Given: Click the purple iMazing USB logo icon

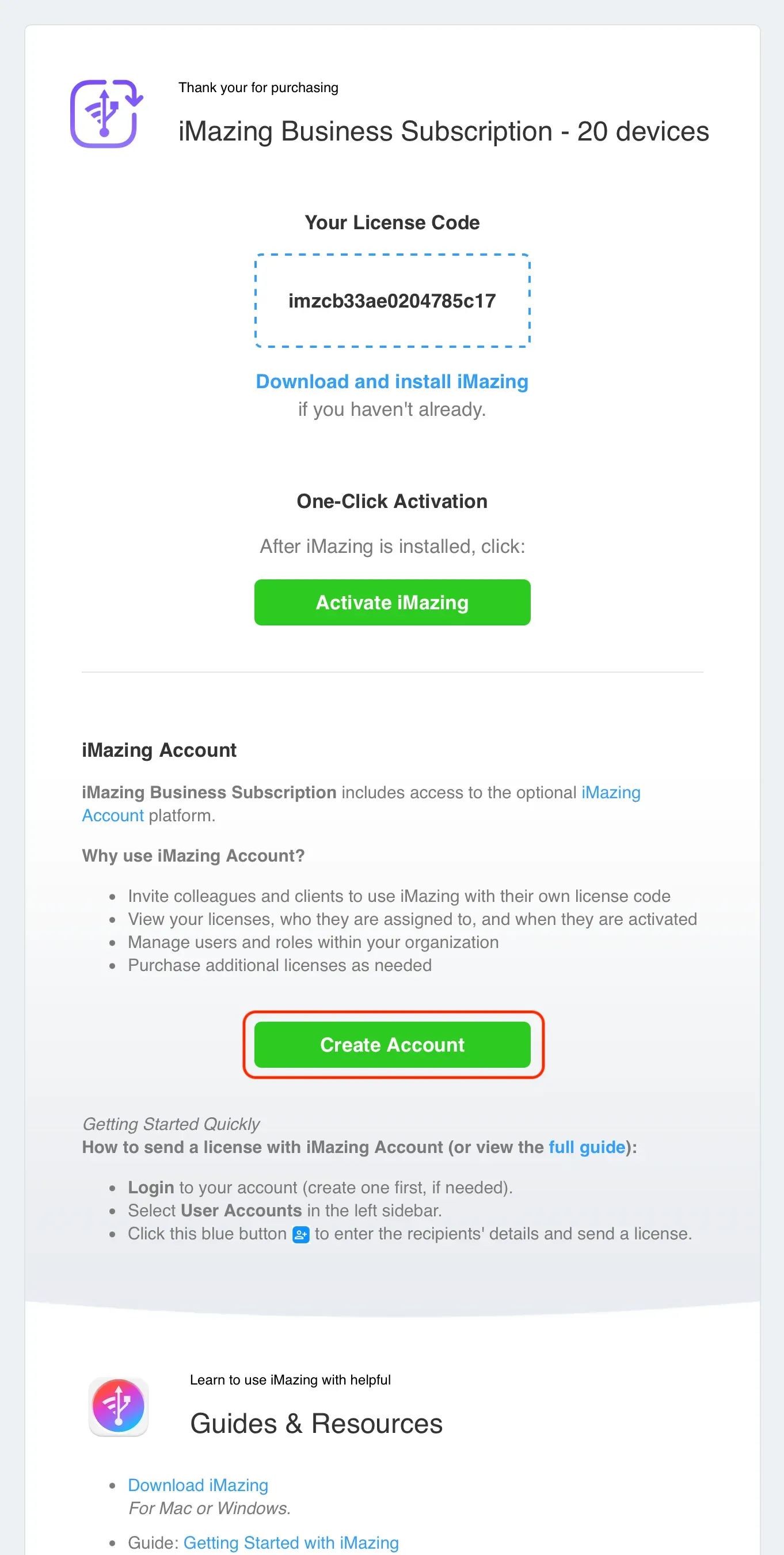Looking at the screenshot, I should pyautogui.click(x=106, y=112).
